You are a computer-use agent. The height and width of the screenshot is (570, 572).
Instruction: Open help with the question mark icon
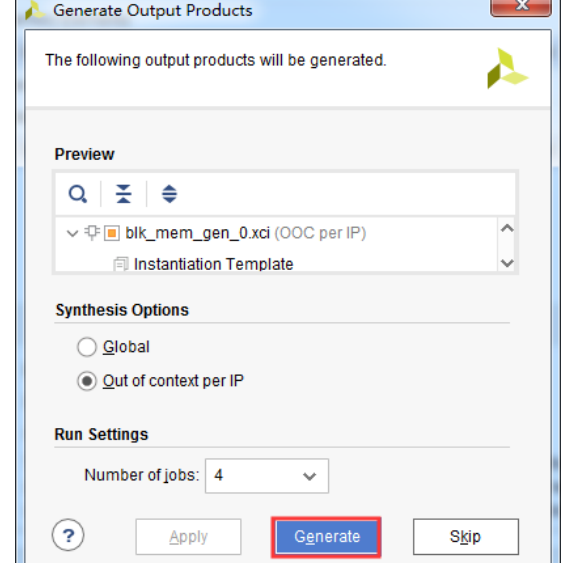[68, 535]
